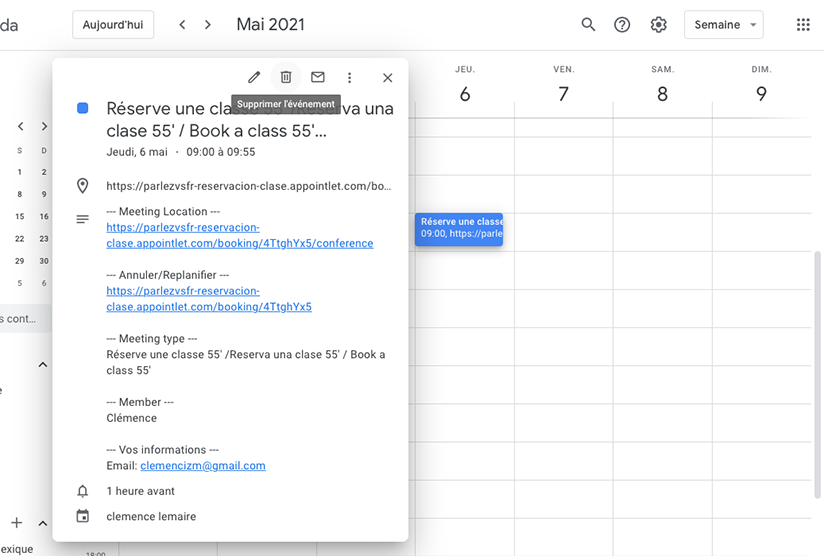Open the calendar search magnifier

(x=588, y=25)
